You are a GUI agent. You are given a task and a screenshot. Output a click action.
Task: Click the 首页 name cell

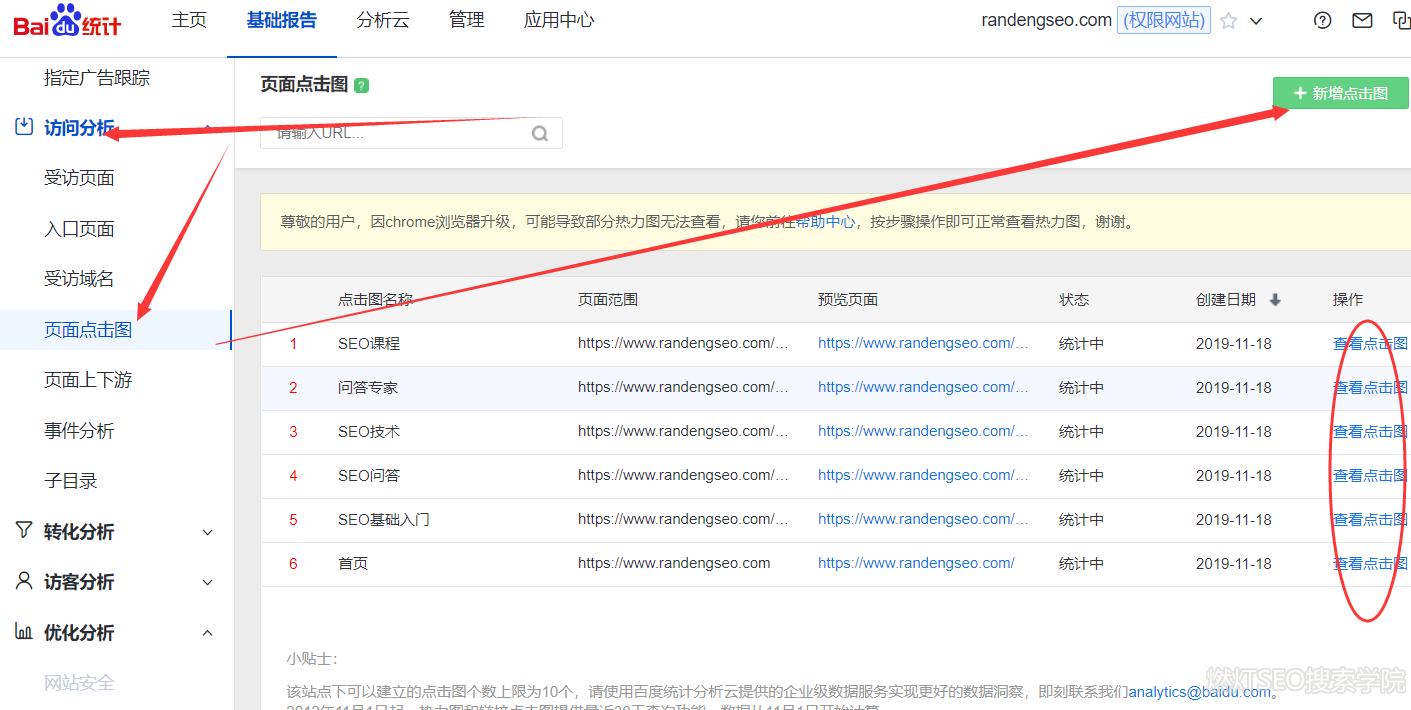click(353, 563)
